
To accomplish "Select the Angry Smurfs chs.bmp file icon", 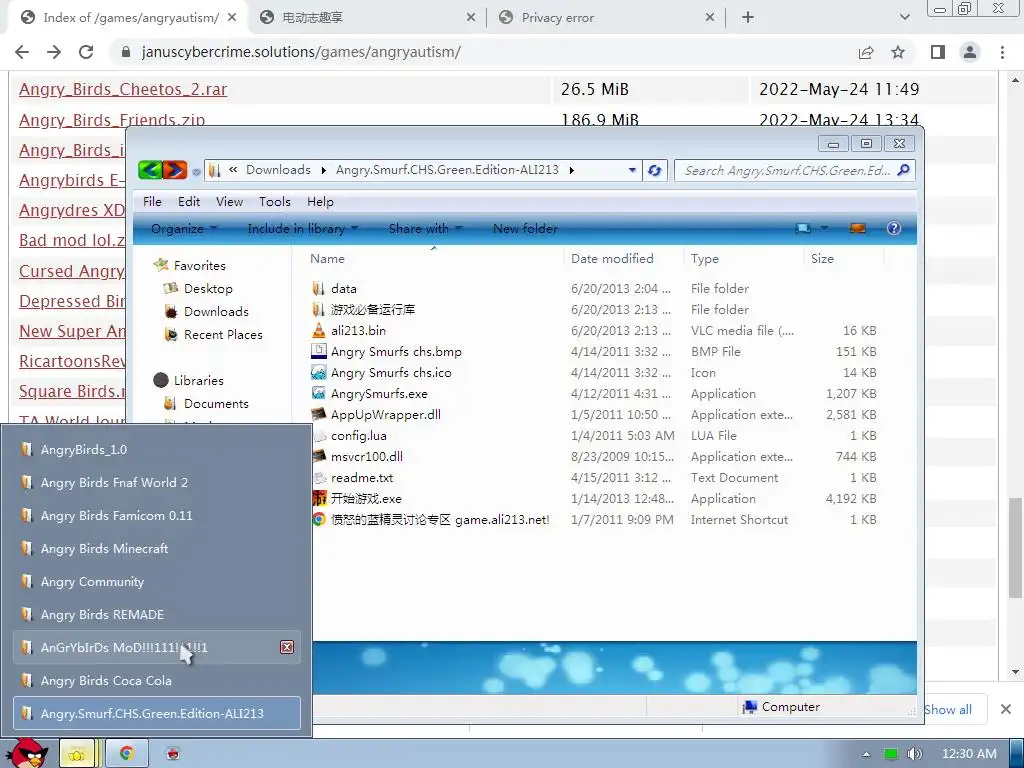I will tap(318, 351).
